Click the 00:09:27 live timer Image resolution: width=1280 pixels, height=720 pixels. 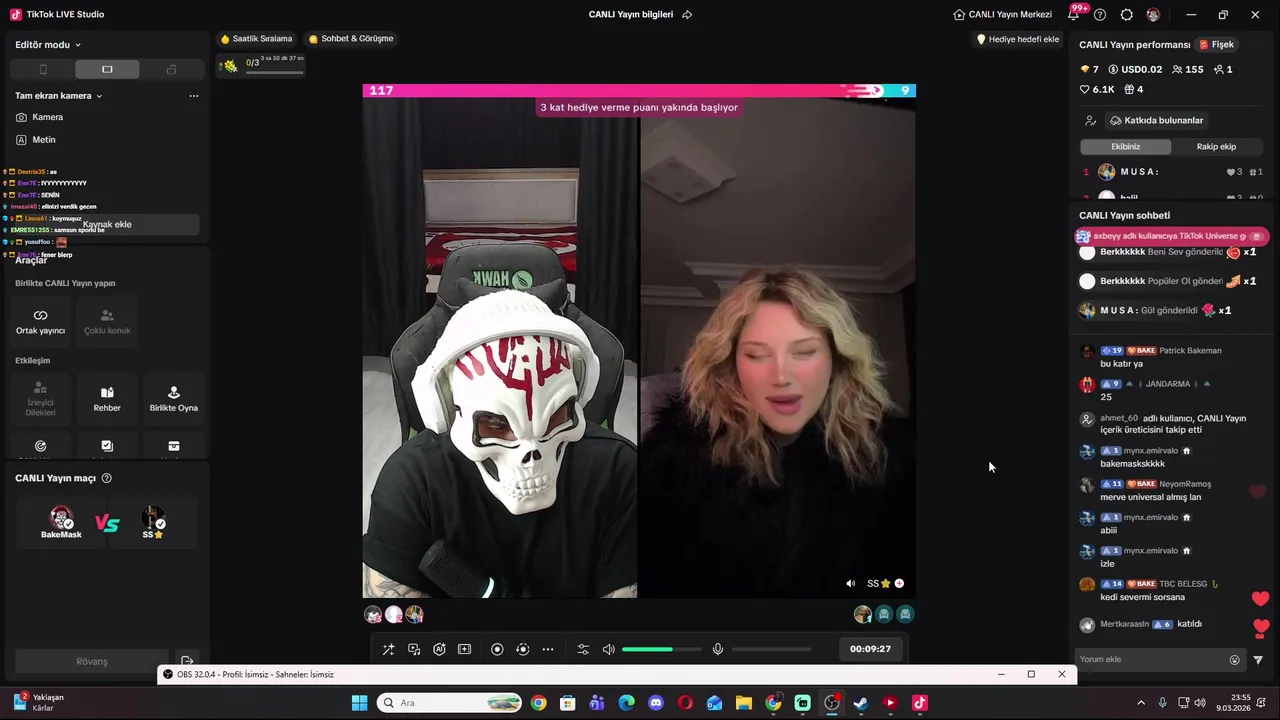pos(870,649)
